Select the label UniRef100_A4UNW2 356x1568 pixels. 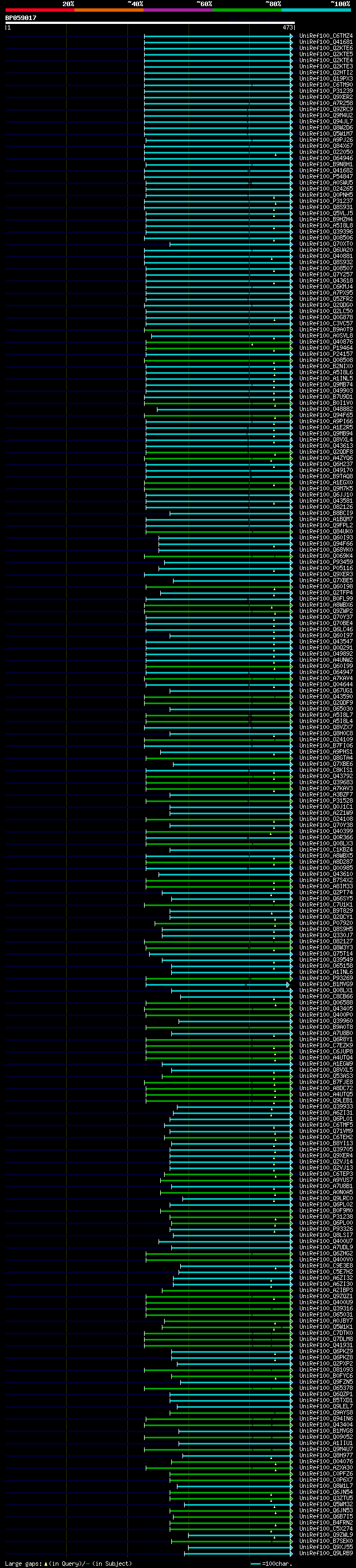[x=326, y=660]
